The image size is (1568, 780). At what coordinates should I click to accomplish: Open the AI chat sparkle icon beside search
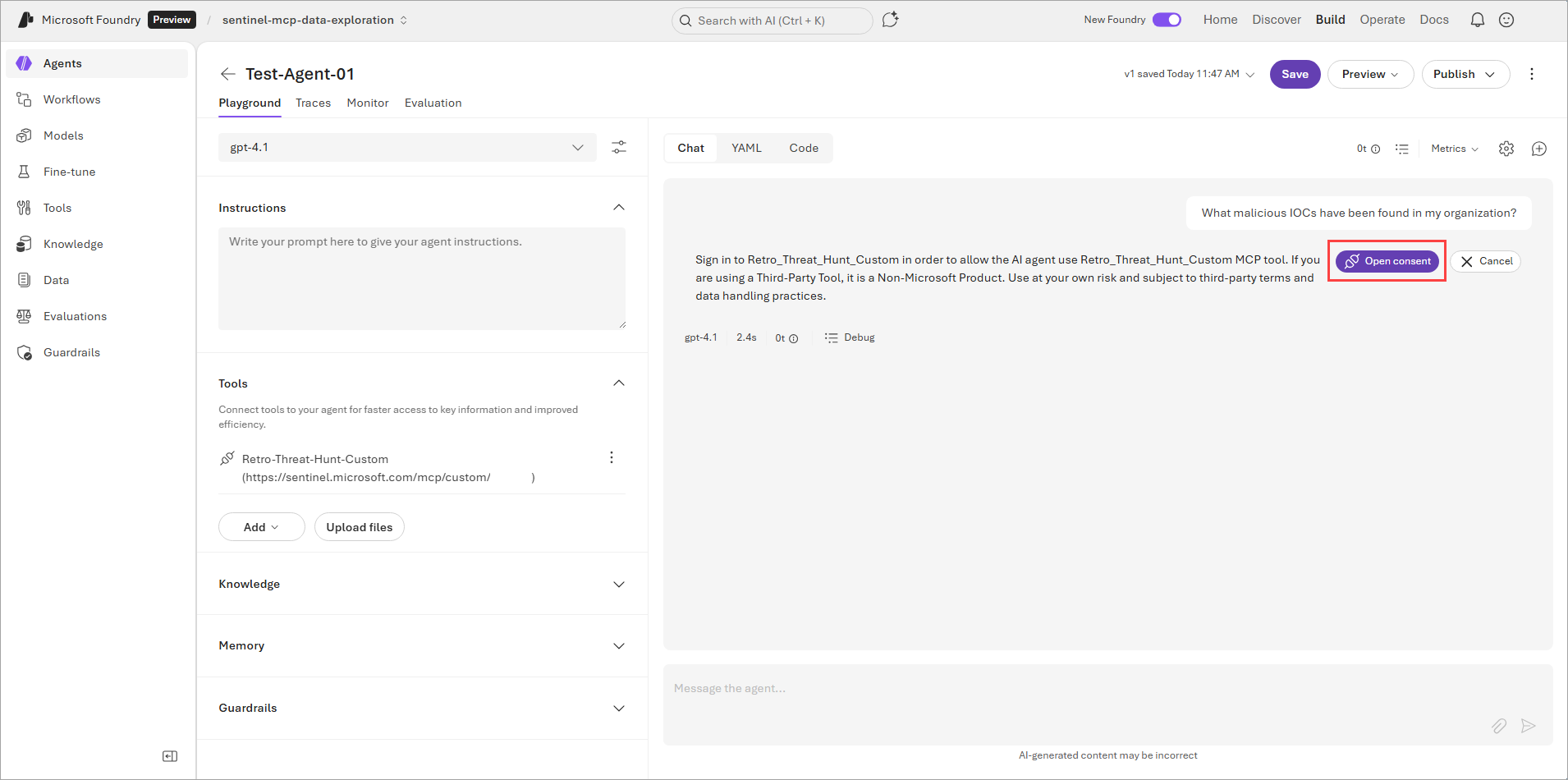(891, 20)
